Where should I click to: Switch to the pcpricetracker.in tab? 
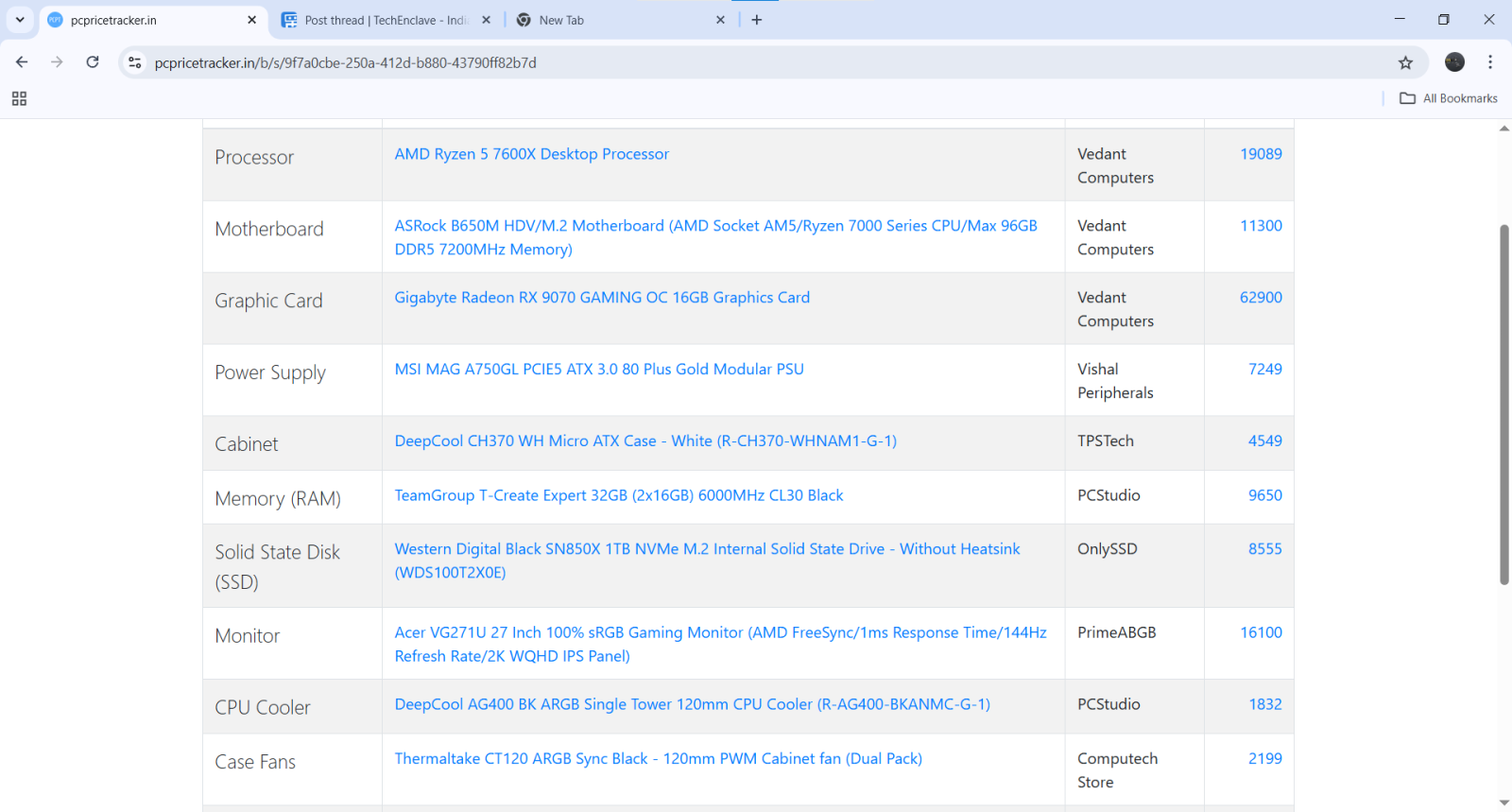click(151, 20)
